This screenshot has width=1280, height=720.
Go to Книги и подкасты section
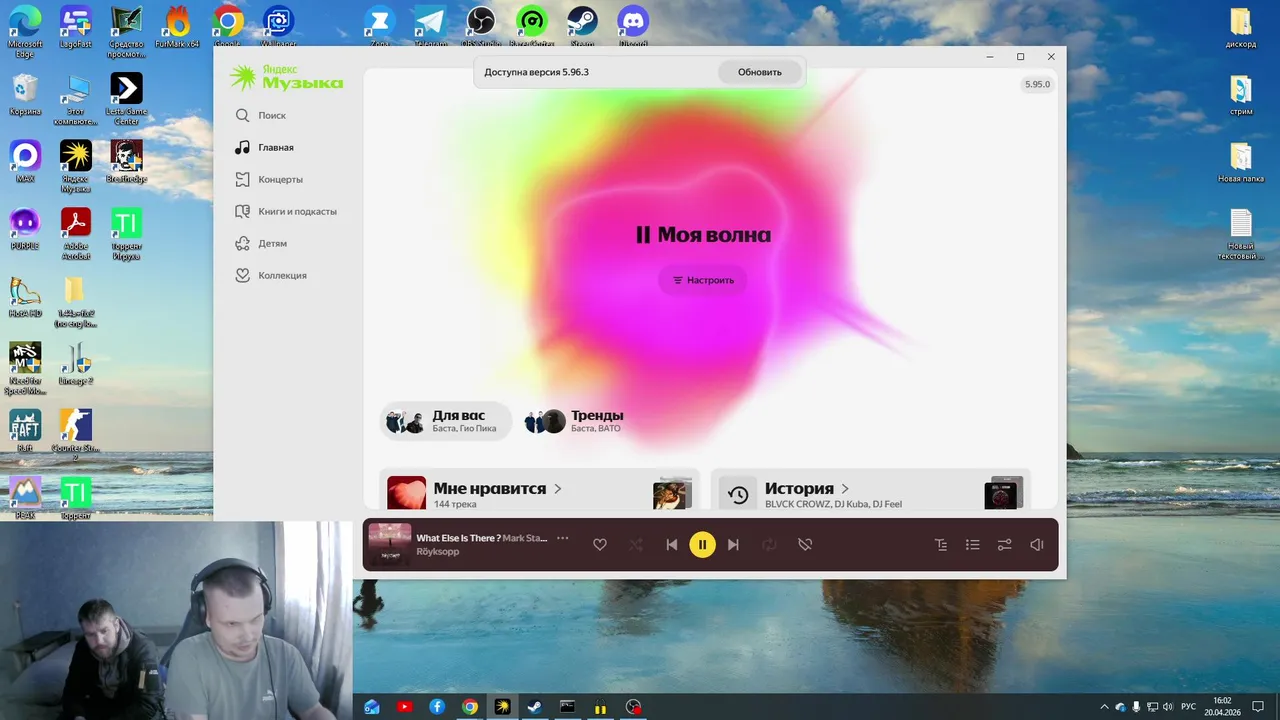tap(285, 211)
